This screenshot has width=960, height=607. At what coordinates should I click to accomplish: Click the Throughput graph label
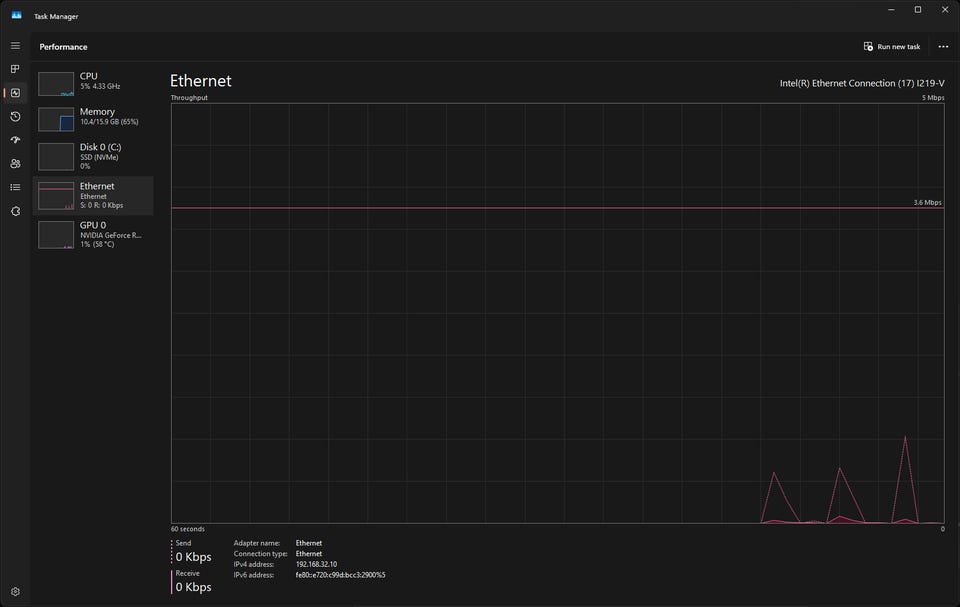189,97
